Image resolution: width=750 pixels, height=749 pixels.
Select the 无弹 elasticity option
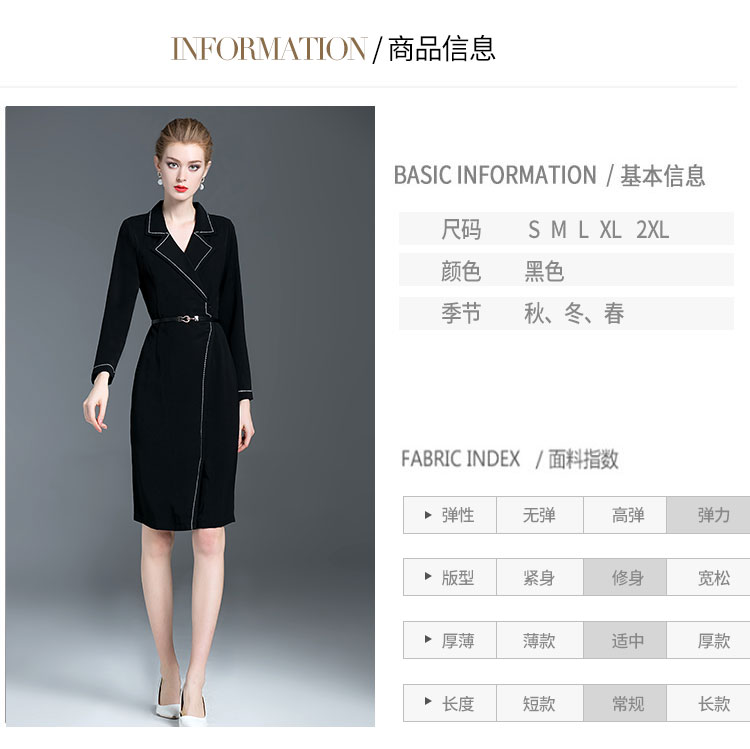point(540,515)
